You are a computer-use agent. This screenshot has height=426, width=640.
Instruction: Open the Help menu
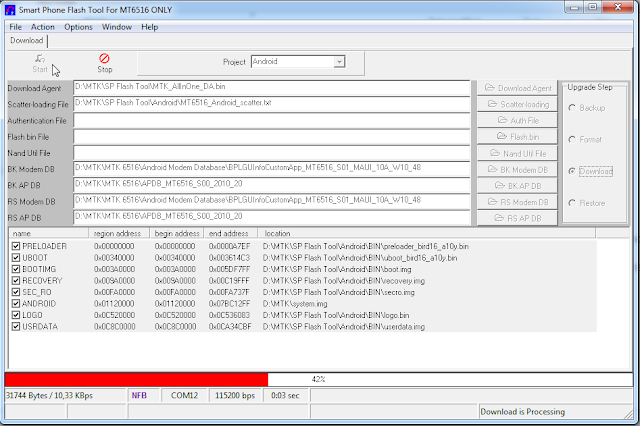click(x=149, y=27)
